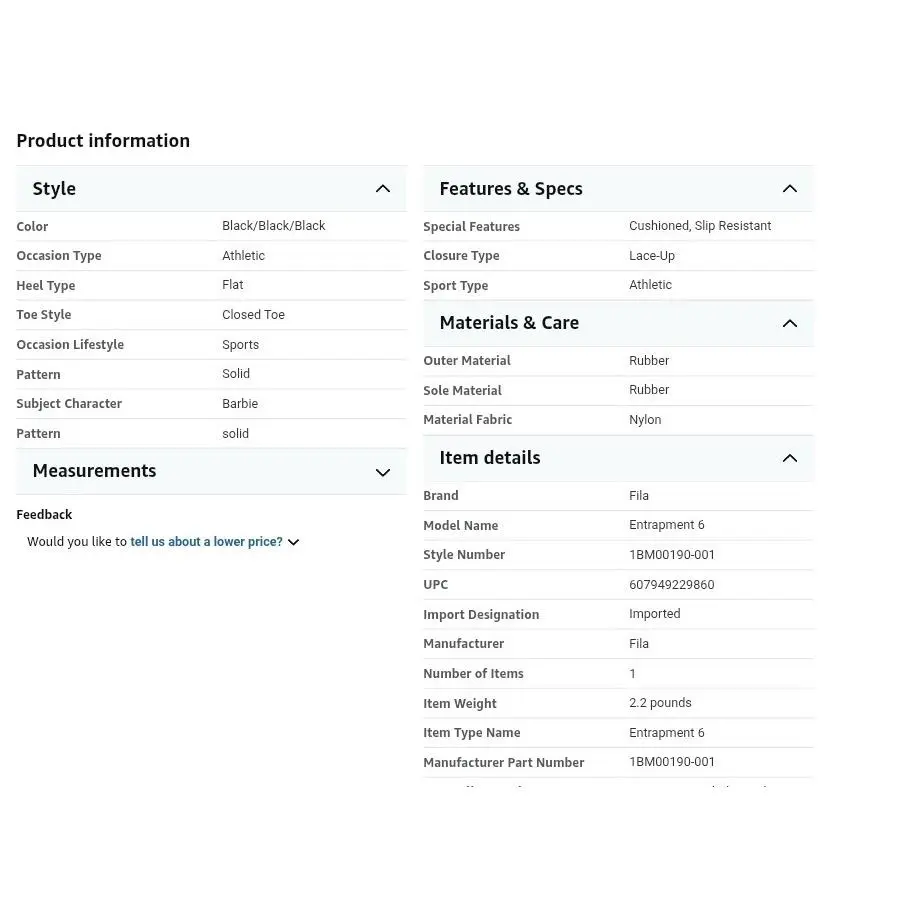Click the Materials & Care heading
Screen dimensions: 903x903
[509, 323]
